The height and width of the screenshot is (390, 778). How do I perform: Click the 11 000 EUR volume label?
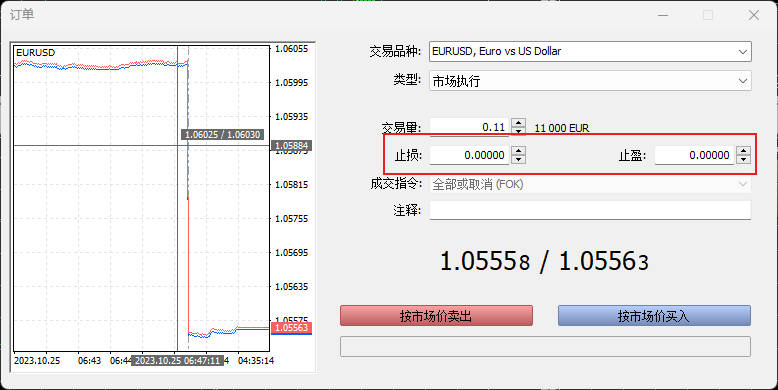point(562,128)
